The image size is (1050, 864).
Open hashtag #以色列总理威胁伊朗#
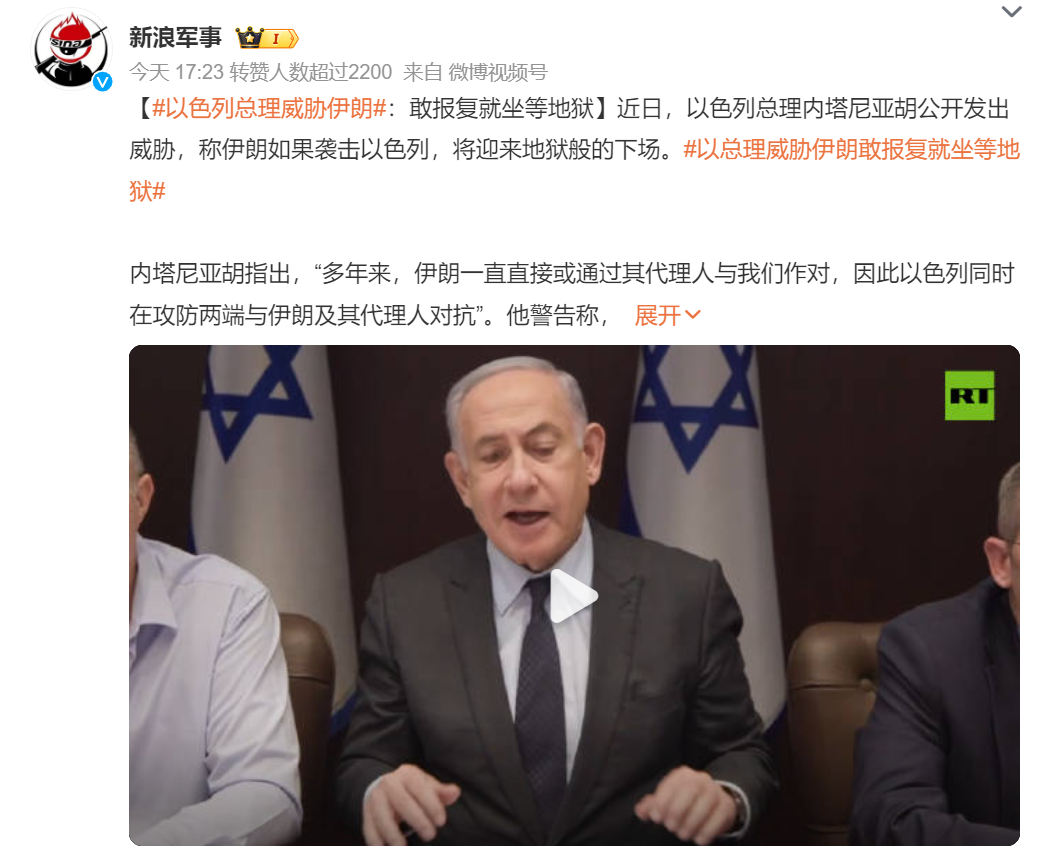tap(269, 108)
